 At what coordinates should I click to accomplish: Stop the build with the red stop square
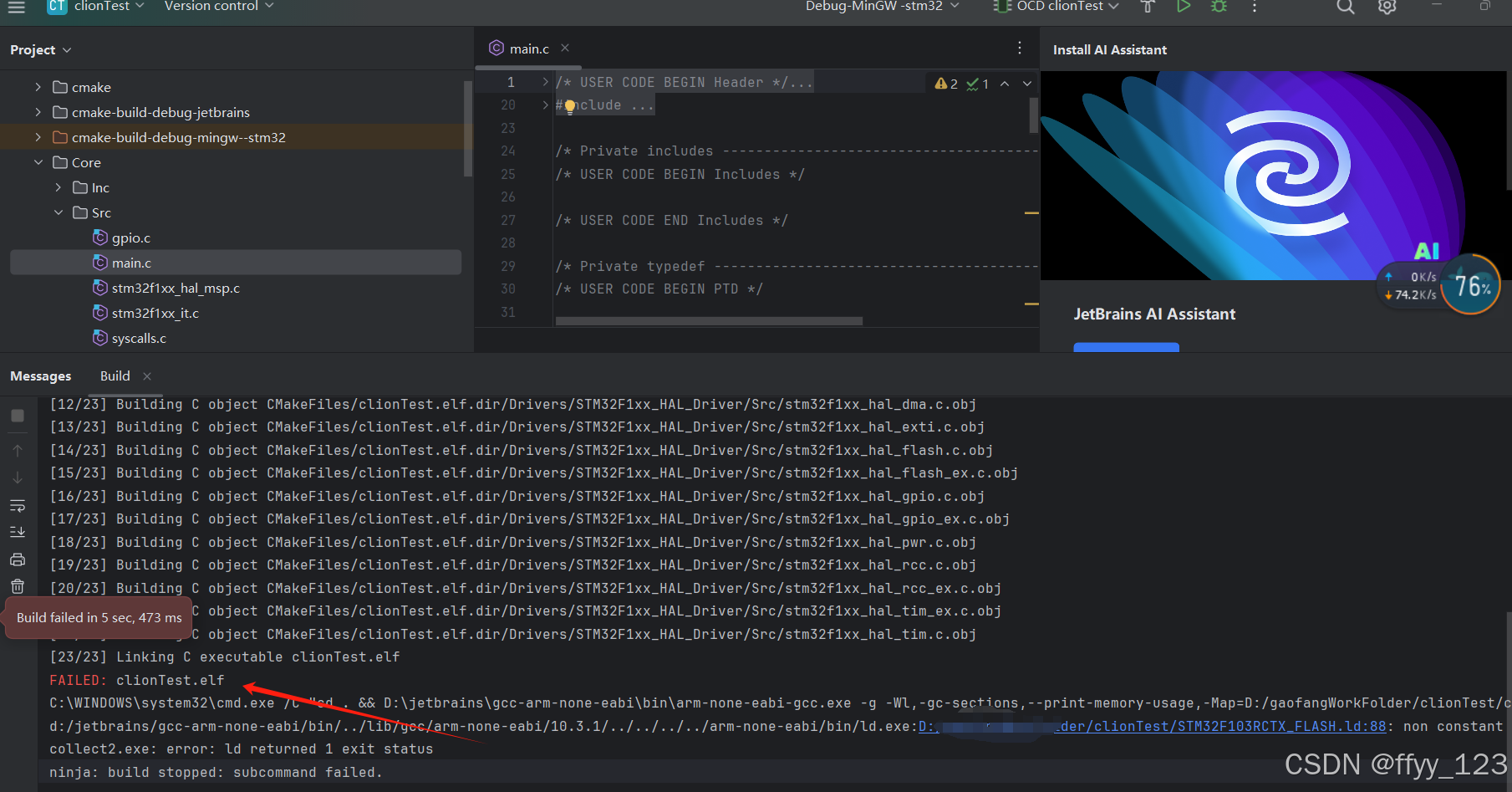tap(18, 416)
